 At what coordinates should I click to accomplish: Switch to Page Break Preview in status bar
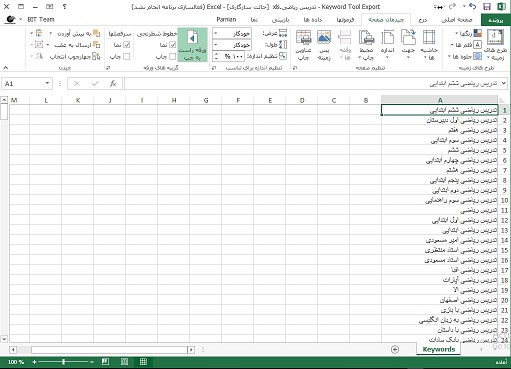(x=105, y=362)
